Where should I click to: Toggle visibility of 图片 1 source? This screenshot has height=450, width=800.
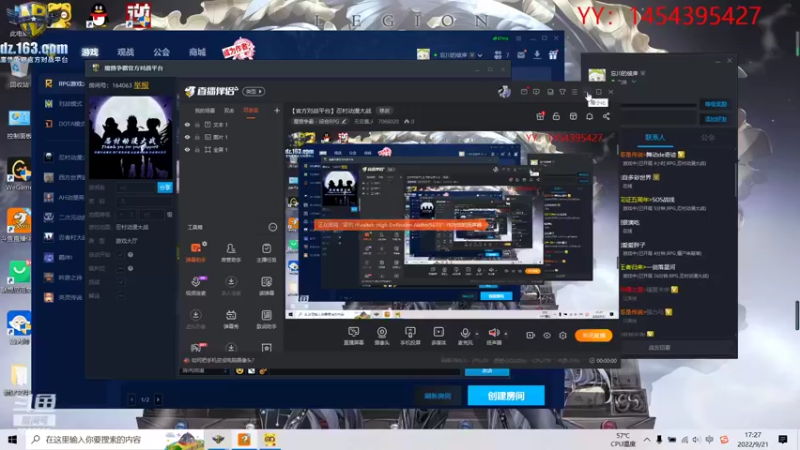click(187, 137)
